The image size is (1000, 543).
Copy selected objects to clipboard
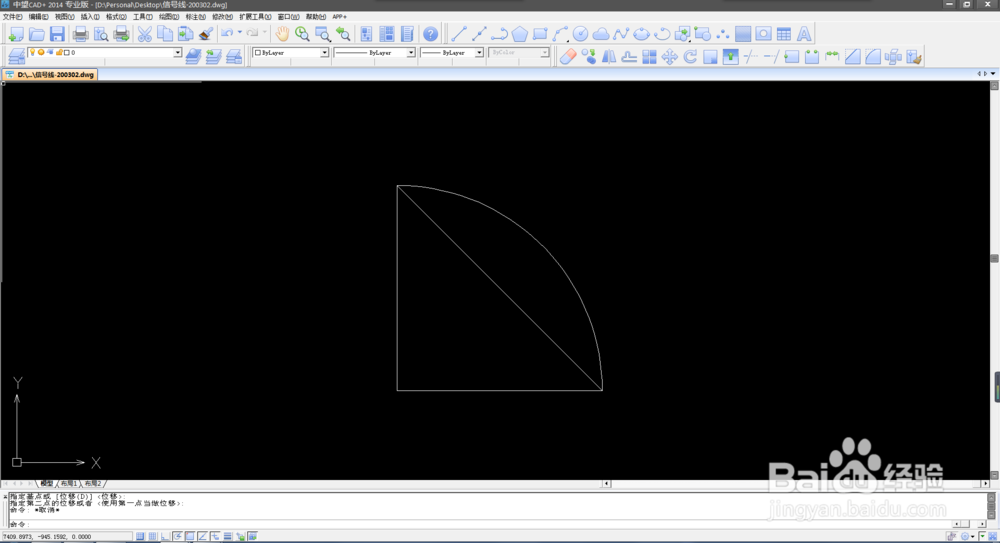[165, 34]
